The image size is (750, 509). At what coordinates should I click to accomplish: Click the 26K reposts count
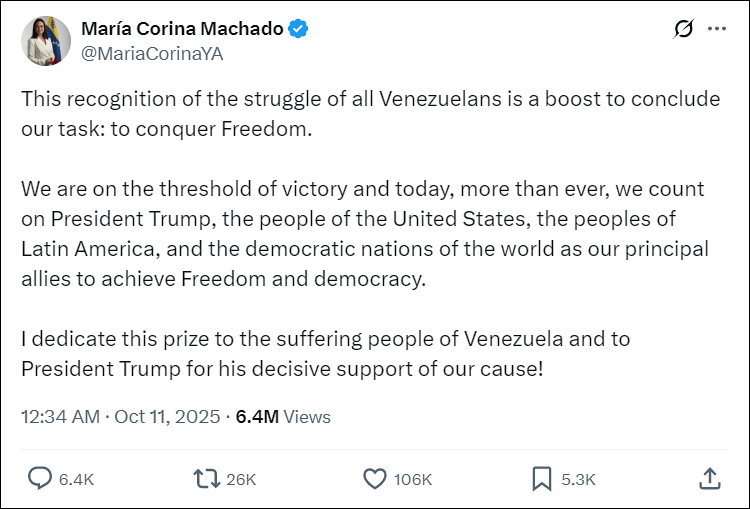tap(241, 480)
